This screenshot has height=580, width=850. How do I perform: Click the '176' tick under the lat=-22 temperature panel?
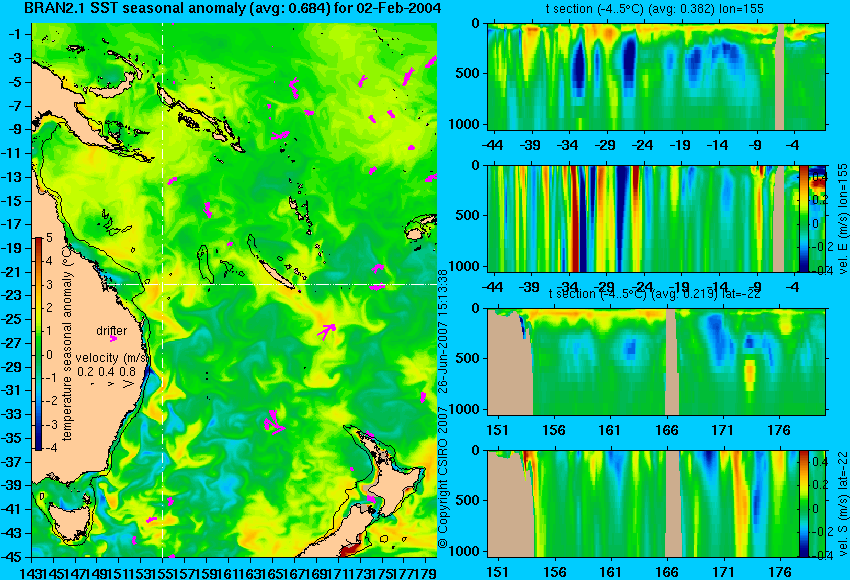(x=780, y=430)
